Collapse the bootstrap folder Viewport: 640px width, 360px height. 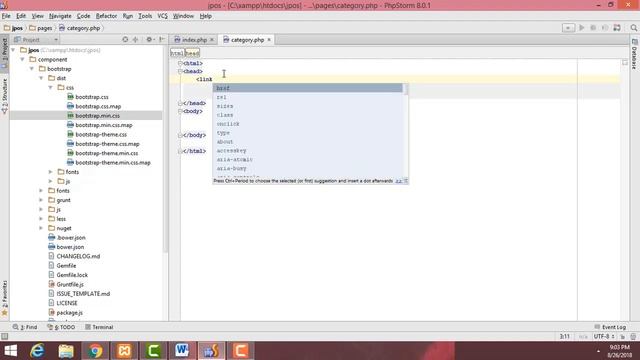coord(32,69)
